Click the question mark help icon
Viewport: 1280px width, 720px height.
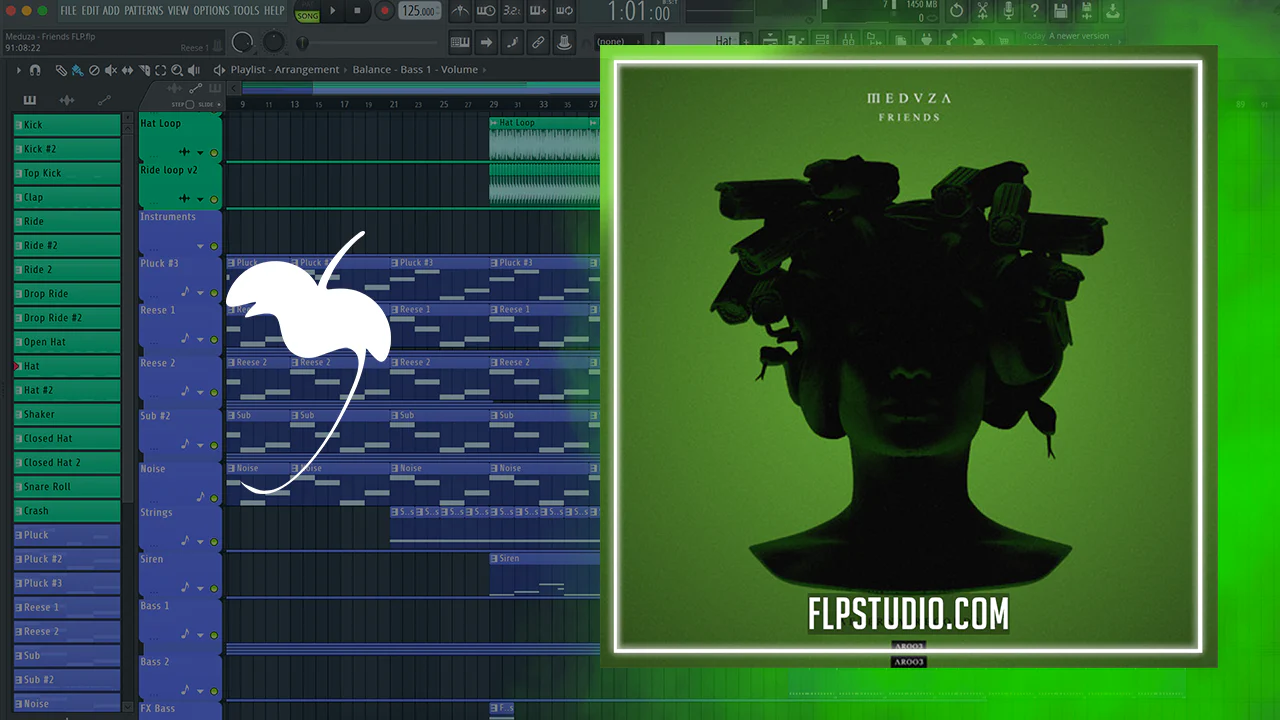coord(1035,11)
